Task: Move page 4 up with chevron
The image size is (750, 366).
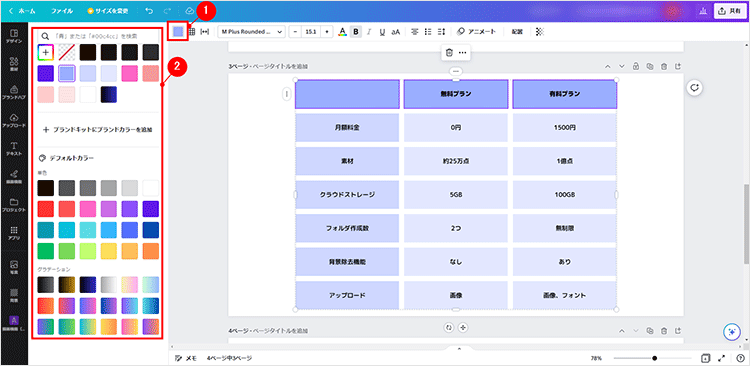Action: tap(622, 331)
